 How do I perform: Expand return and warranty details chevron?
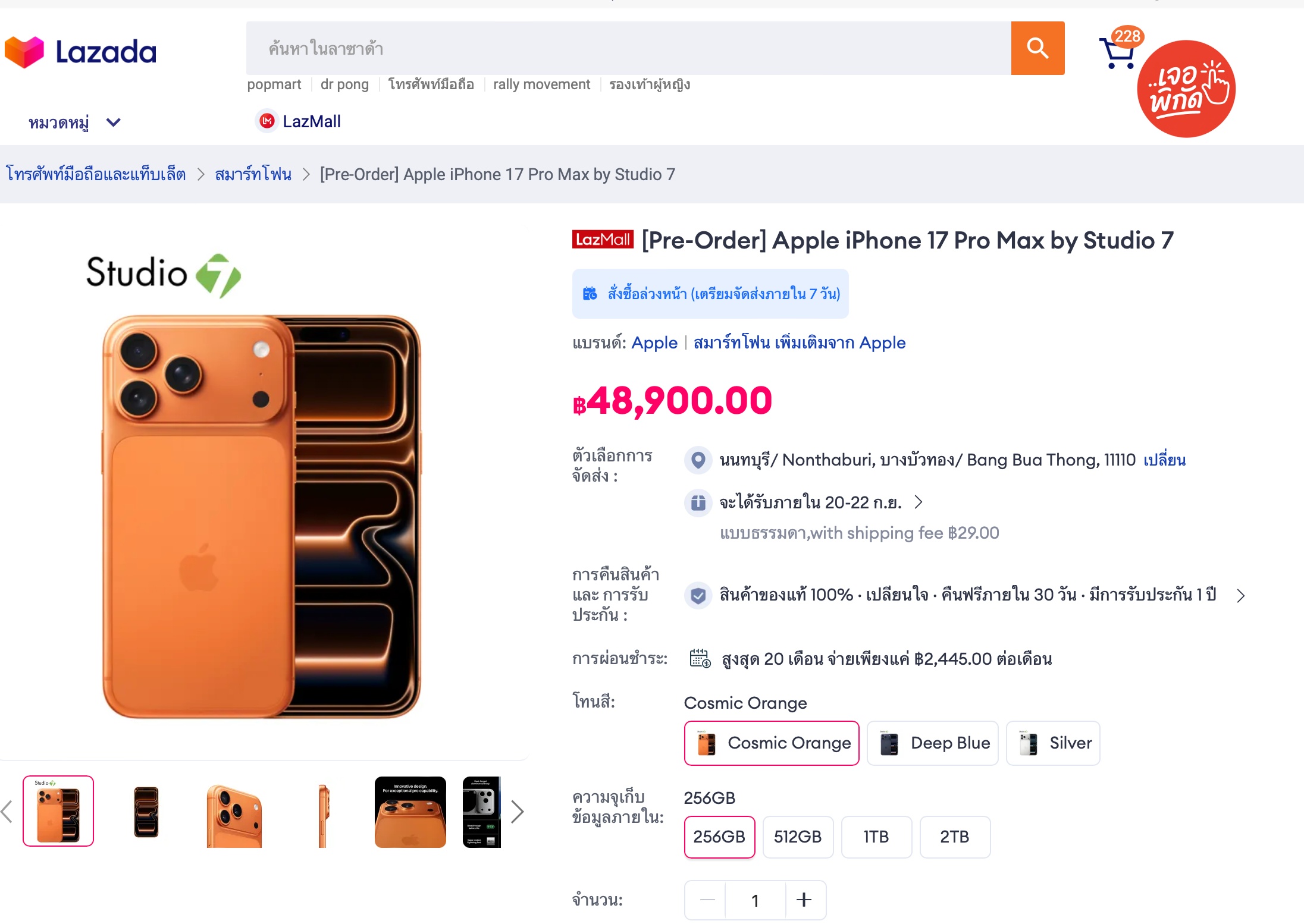click(x=1240, y=595)
